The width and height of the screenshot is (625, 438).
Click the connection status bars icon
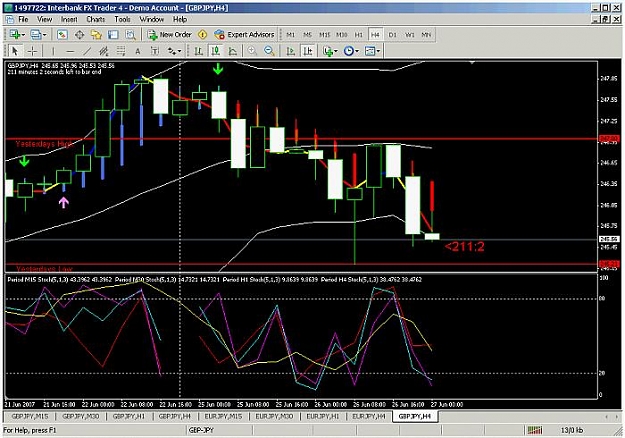(535, 430)
